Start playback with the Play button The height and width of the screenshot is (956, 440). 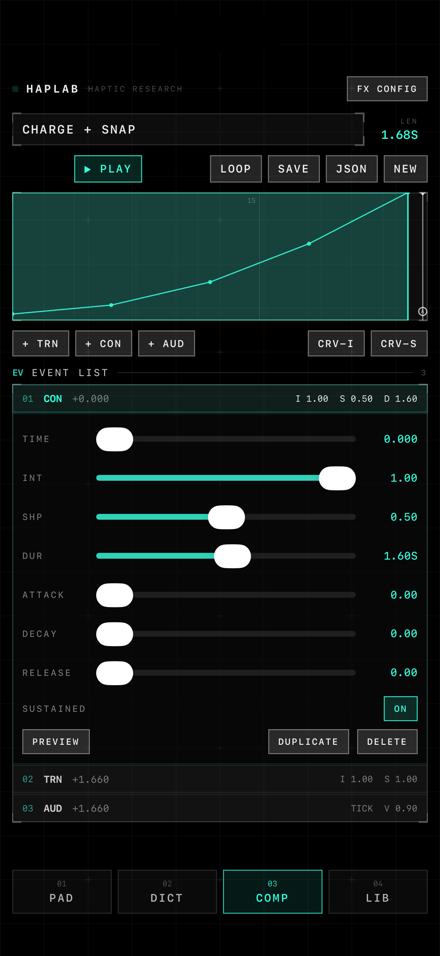pos(108,169)
